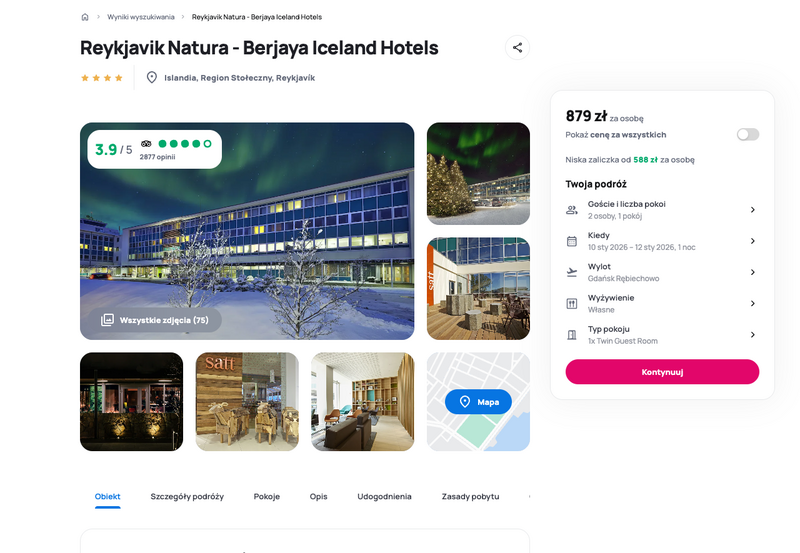This screenshot has width=800, height=553.
Task: Click the calendar icon beside Kiedy
Action: (572, 241)
